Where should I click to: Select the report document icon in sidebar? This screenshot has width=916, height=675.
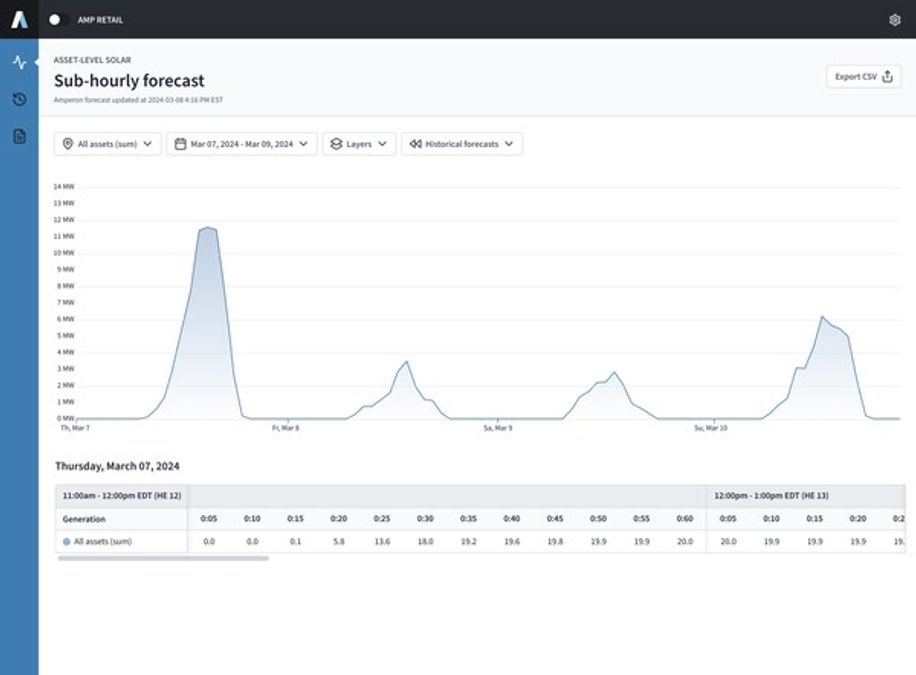(18, 137)
